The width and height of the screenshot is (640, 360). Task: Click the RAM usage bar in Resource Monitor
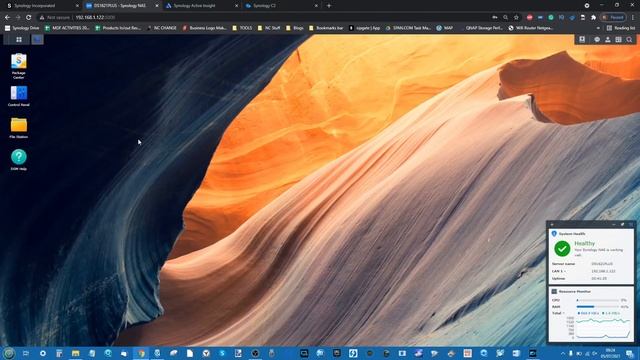pos(598,307)
